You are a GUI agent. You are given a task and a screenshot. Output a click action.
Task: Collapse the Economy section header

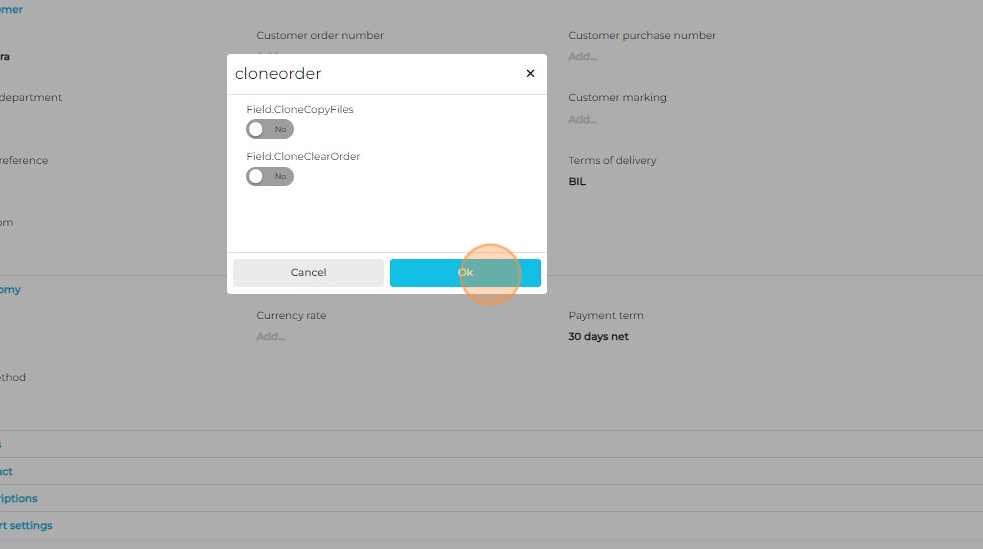pyautogui.click(x=10, y=290)
